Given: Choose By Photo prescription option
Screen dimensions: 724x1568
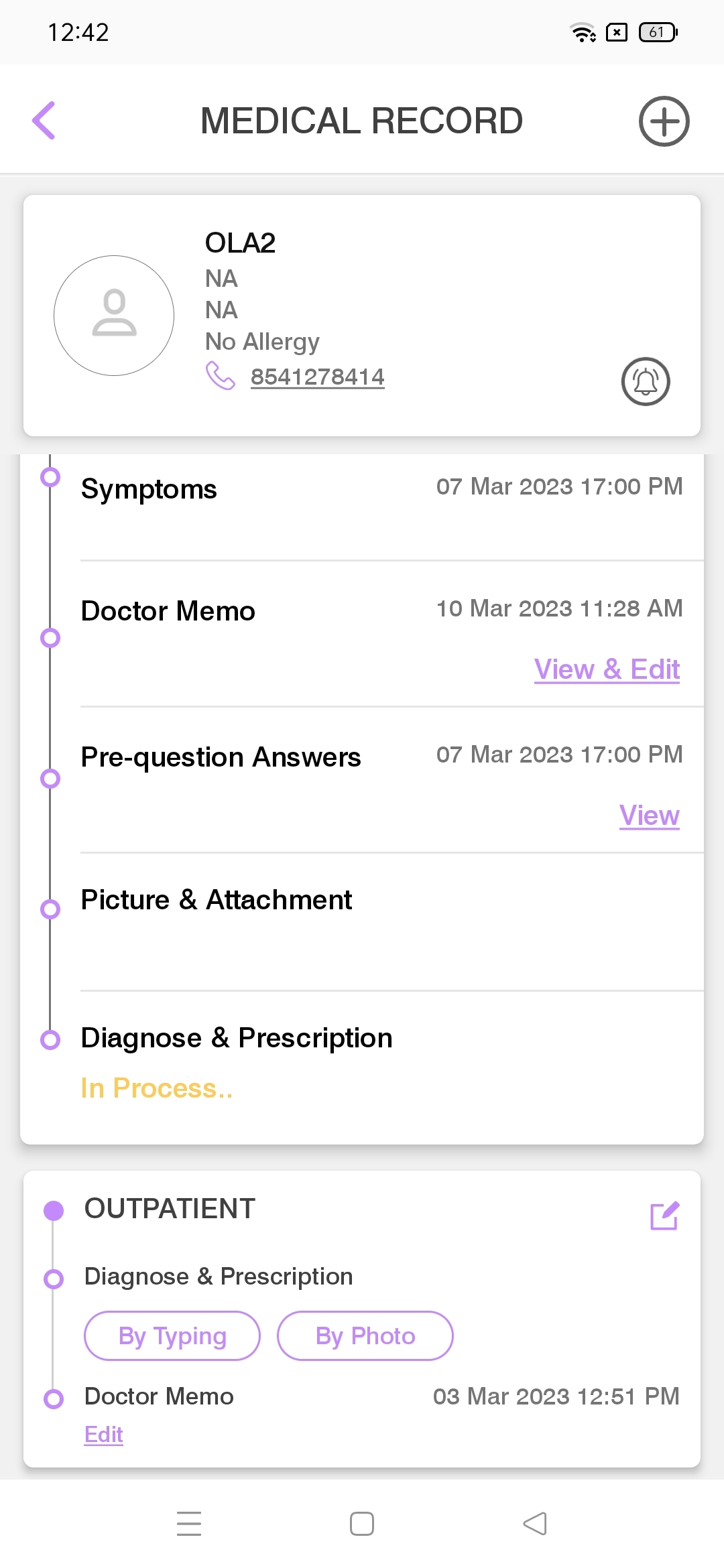Looking at the screenshot, I should (x=365, y=1336).
